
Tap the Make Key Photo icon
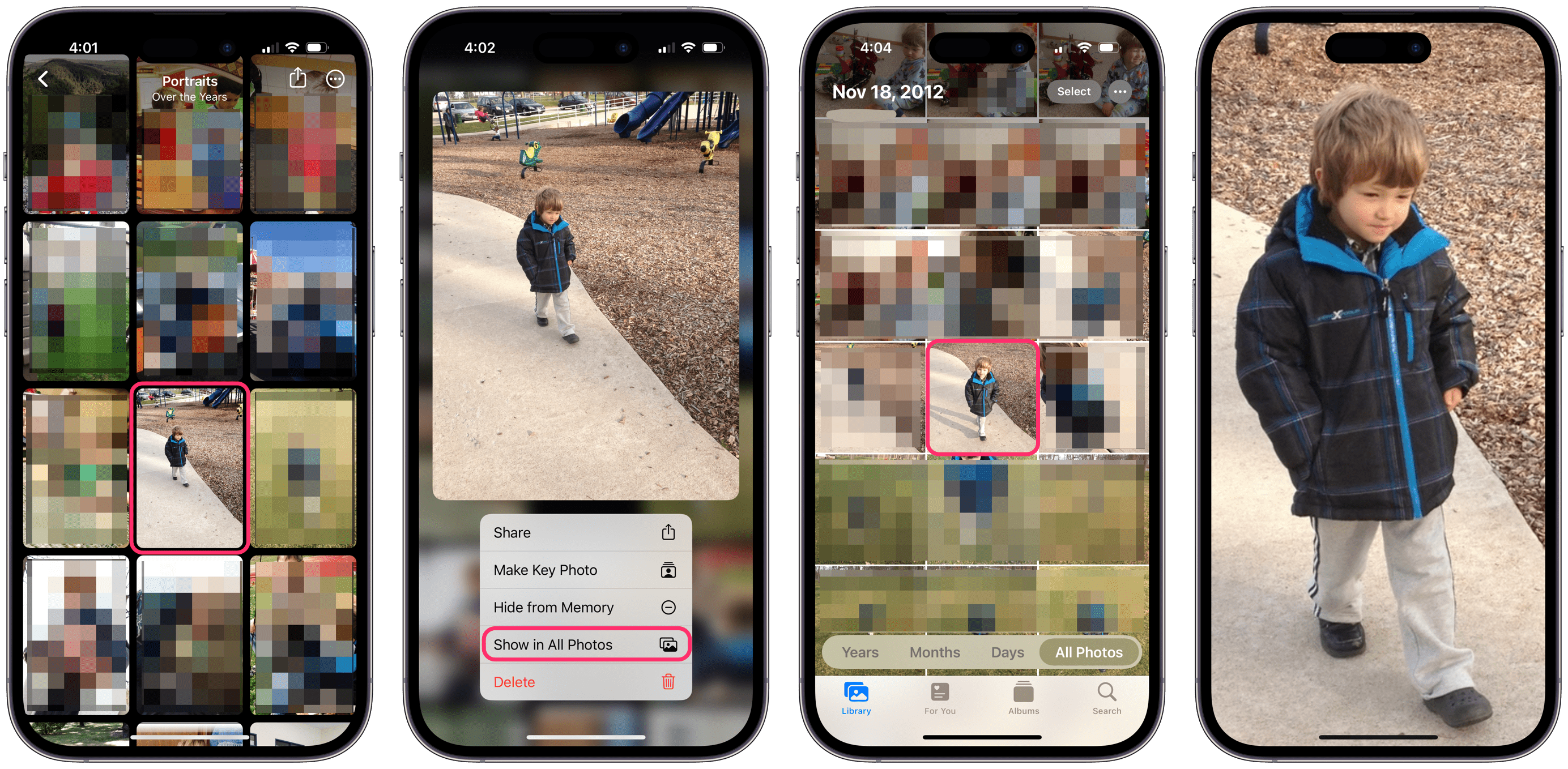(x=668, y=571)
